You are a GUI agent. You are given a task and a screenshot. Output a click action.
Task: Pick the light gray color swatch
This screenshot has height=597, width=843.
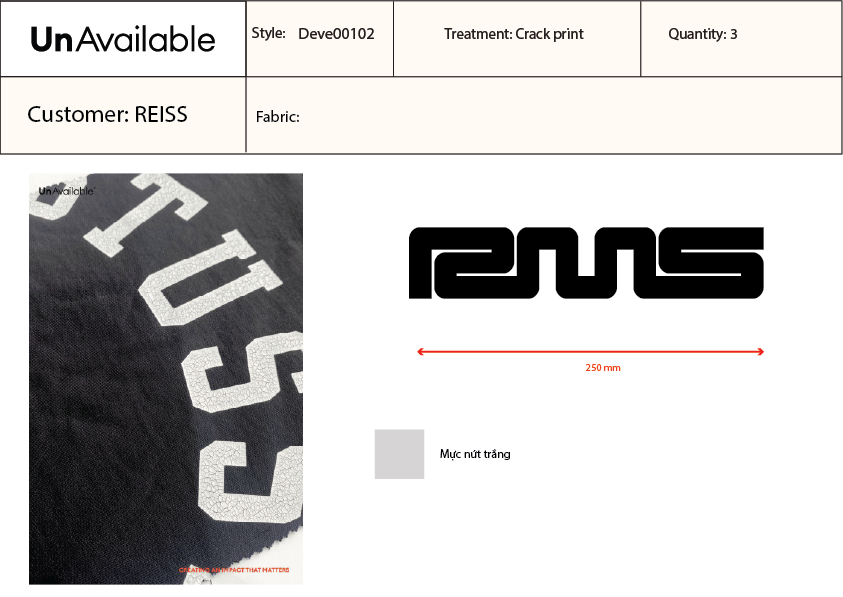tap(399, 454)
